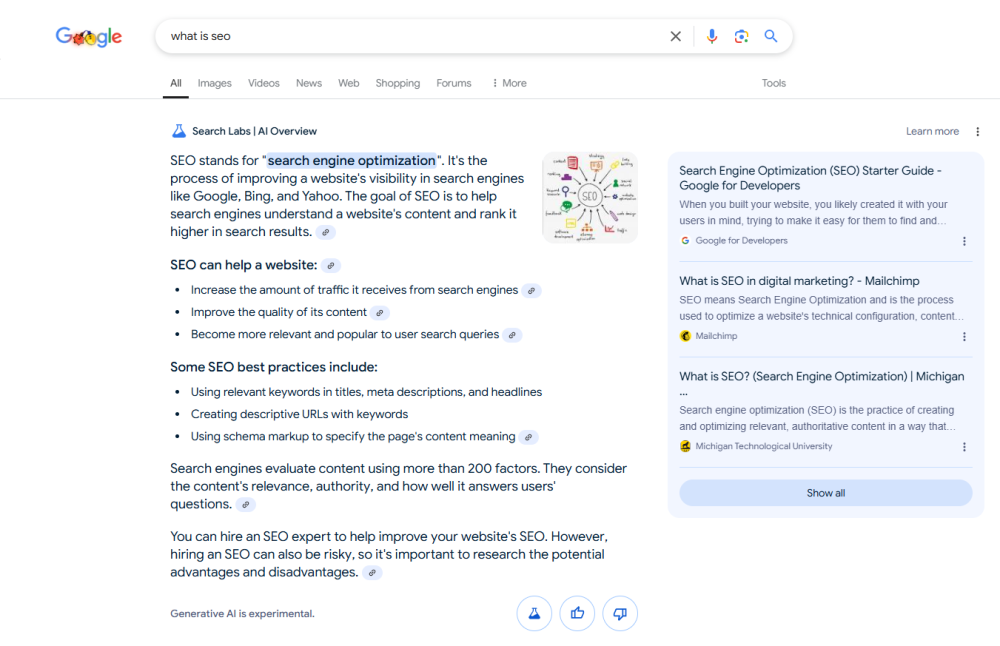Screen dimensions: 1000x646
Task: Switch to the Images tab
Action: [214, 83]
